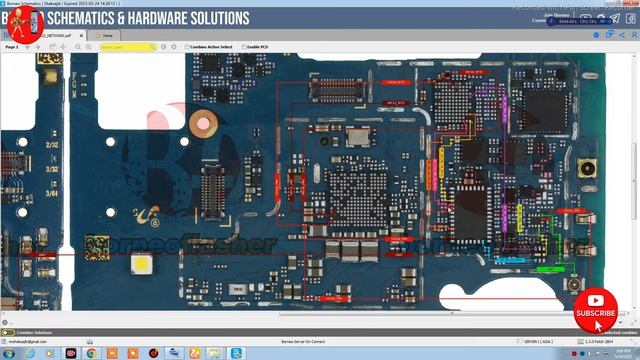Click the user profile icon
Screen dimensions: 640x360
tap(635, 36)
